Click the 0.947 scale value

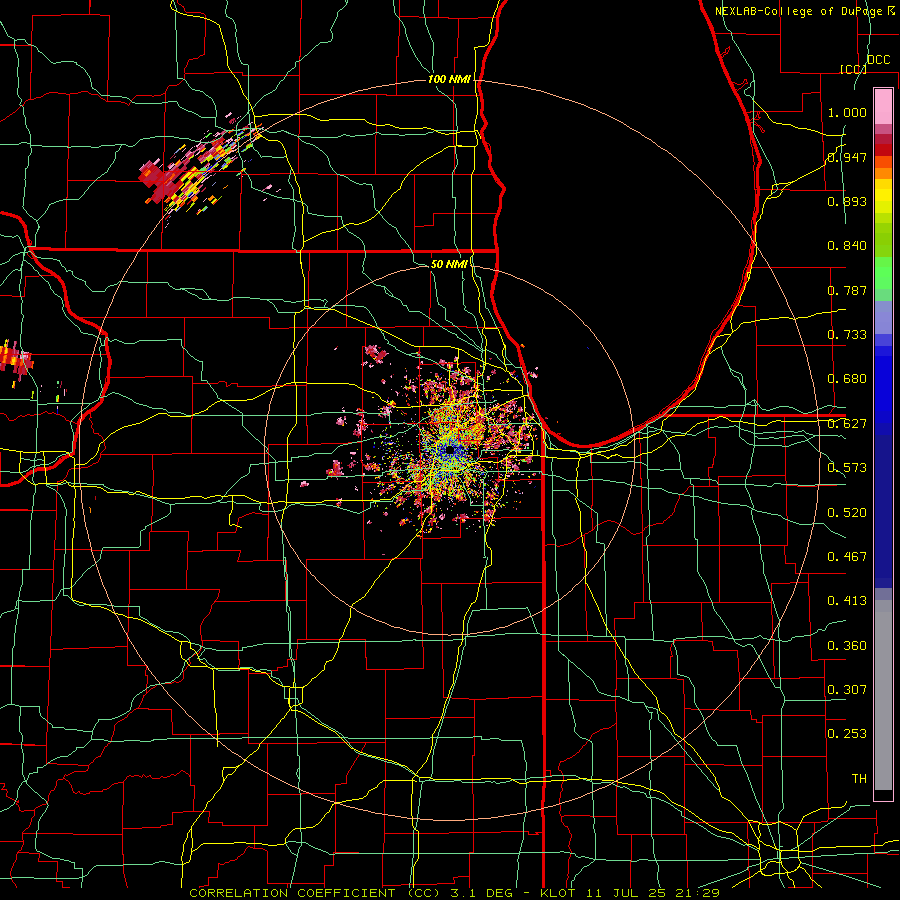(847, 157)
